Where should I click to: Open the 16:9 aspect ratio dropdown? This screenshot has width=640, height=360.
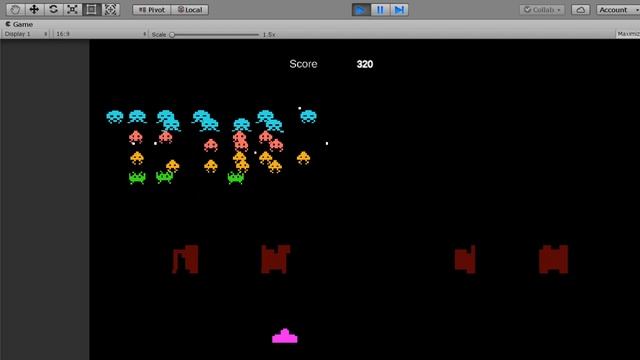100,34
